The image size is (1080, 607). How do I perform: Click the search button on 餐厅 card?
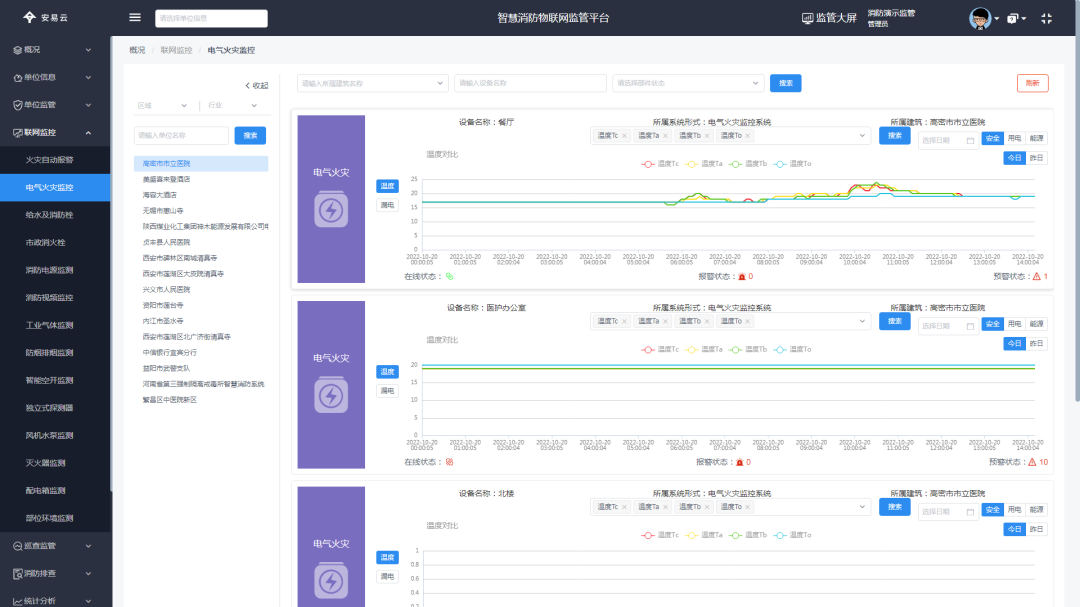[x=895, y=136]
